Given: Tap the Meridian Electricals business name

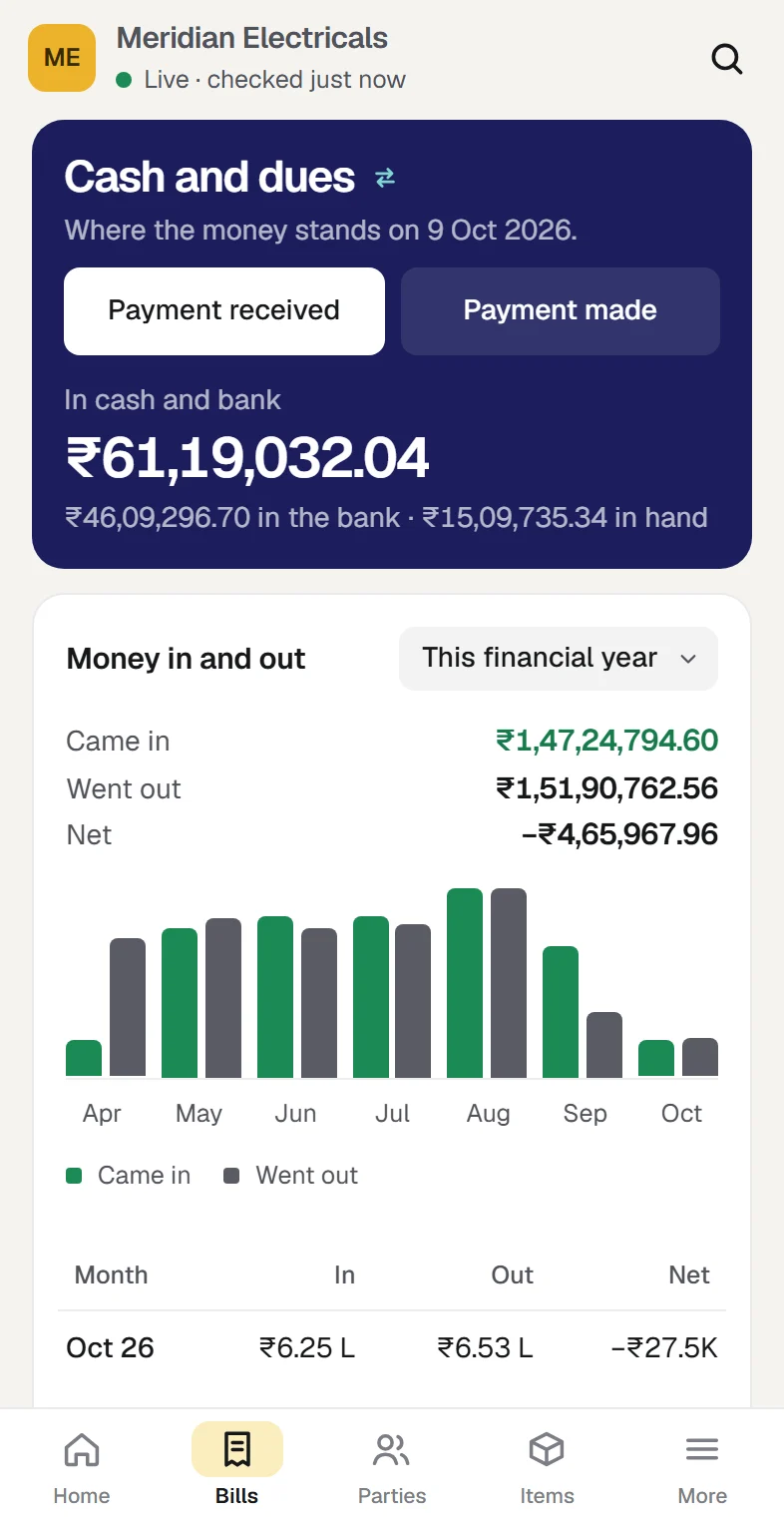Looking at the screenshot, I should click(x=252, y=39).
